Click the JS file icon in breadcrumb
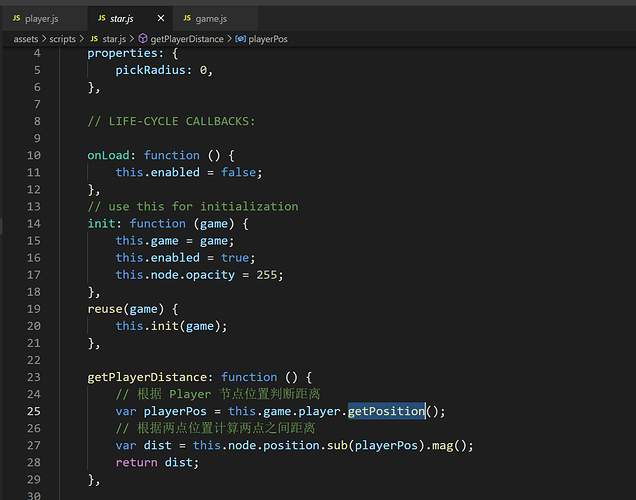The width and height of the screenshot is (636, 500). coord(94,39)
